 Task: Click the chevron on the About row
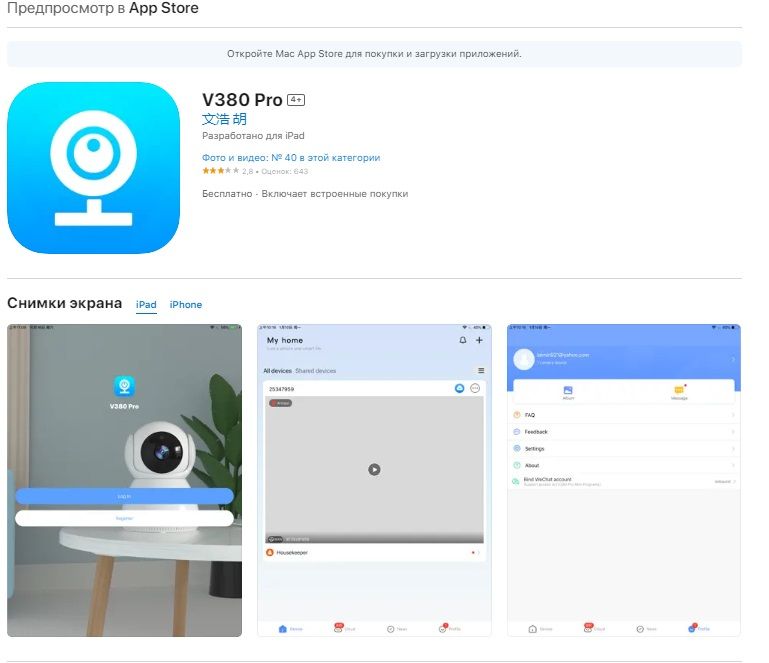733,465
